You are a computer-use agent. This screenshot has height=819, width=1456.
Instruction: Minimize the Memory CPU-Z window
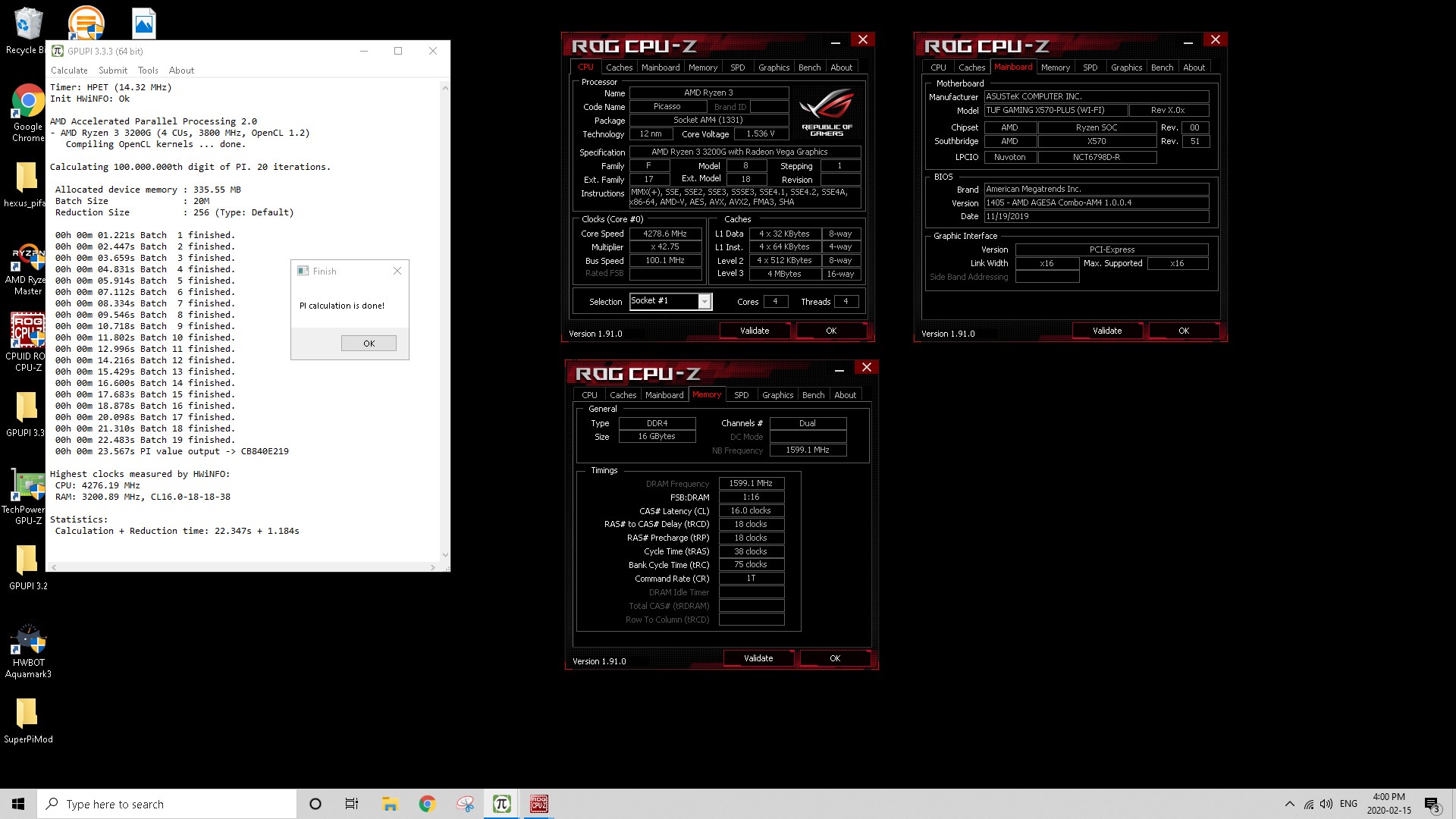(x=839, y=369)
